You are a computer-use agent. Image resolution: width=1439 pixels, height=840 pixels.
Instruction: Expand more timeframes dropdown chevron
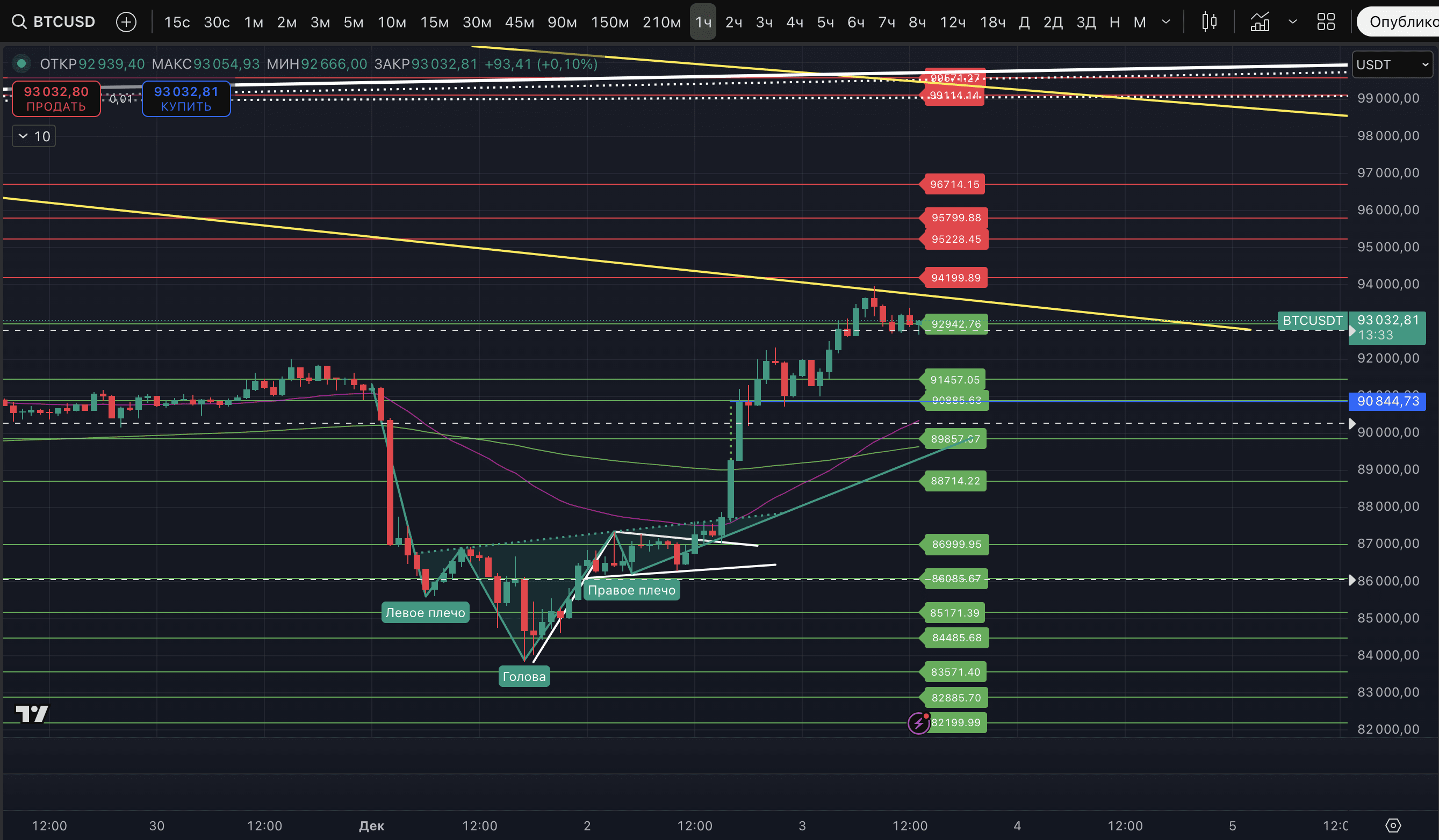click(x=1166, y=21)
